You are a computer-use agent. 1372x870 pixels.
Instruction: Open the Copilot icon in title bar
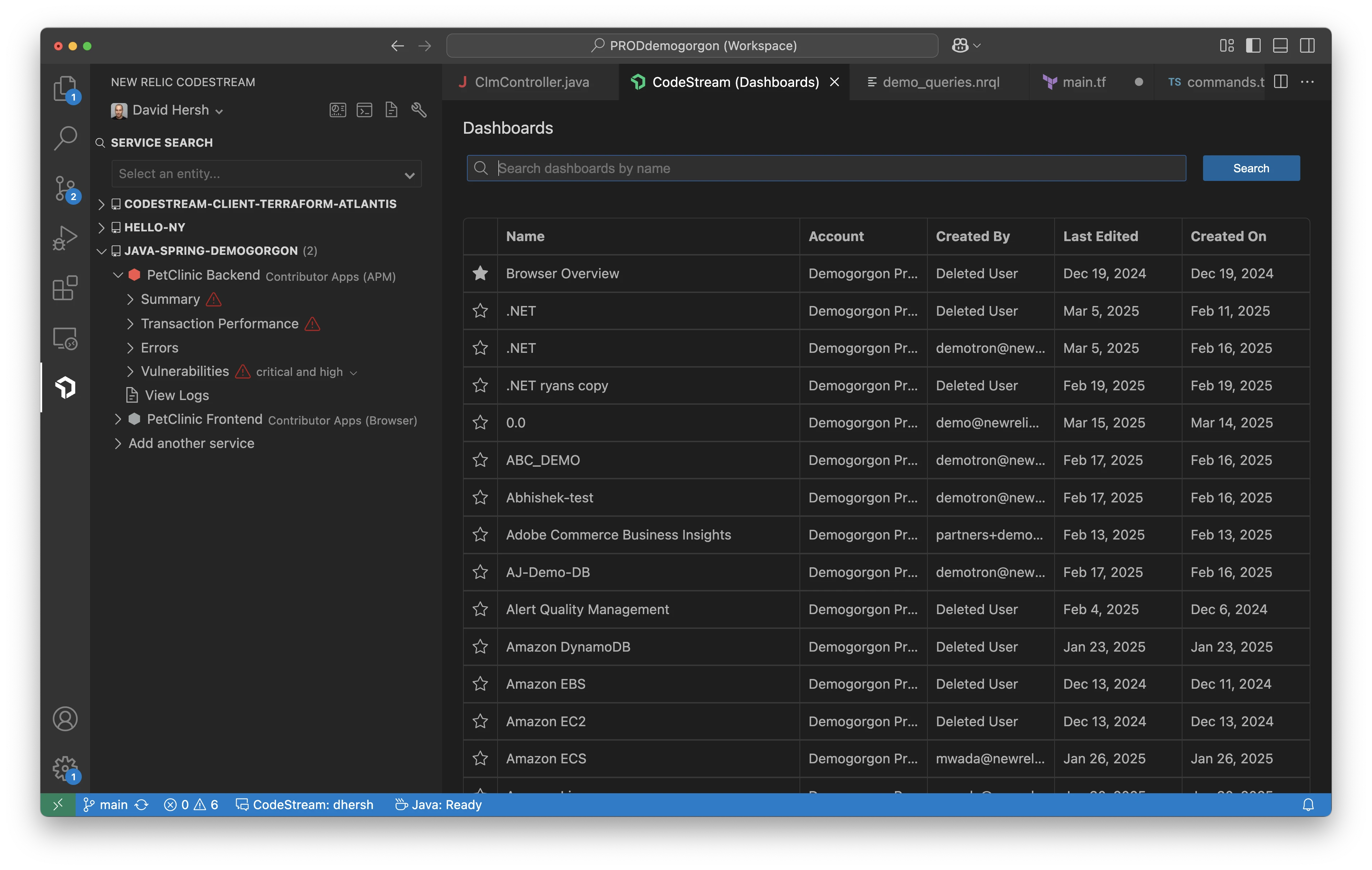tap(960, 46)
